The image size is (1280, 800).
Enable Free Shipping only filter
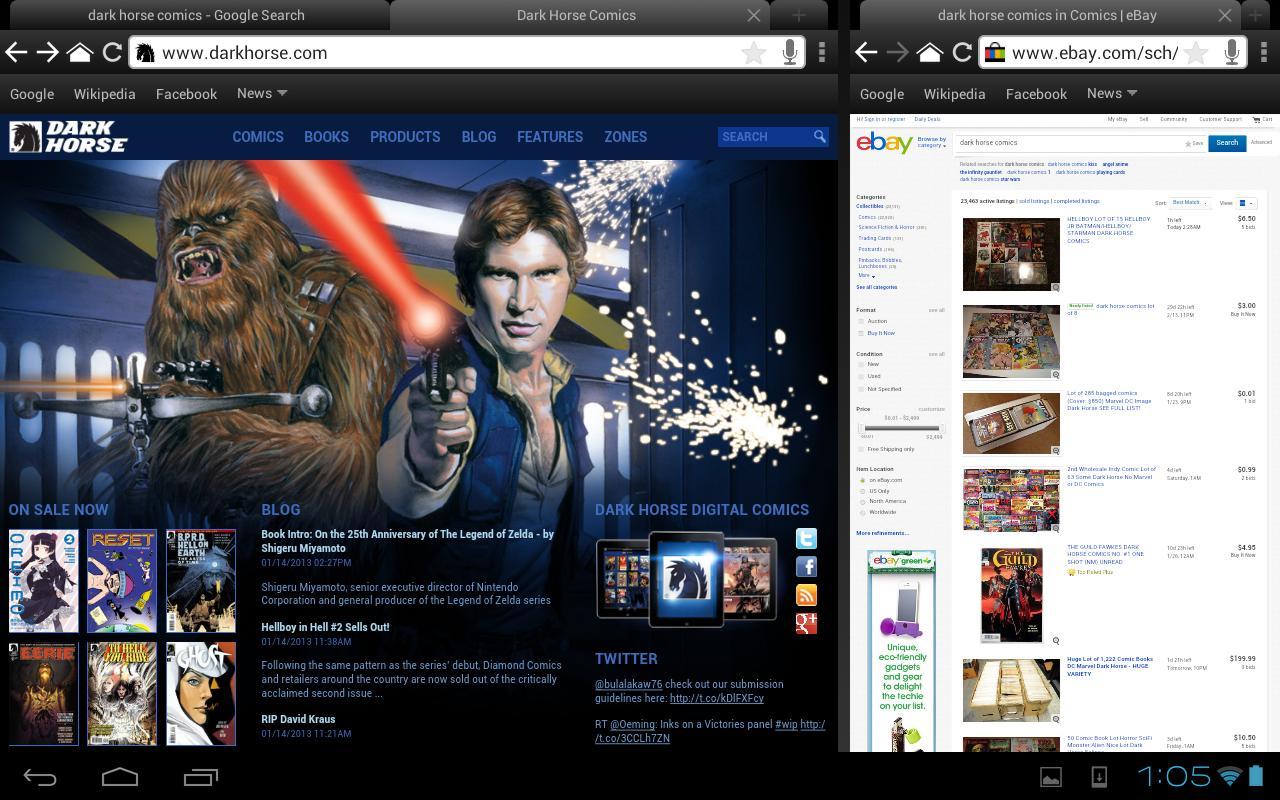[861, 449]
